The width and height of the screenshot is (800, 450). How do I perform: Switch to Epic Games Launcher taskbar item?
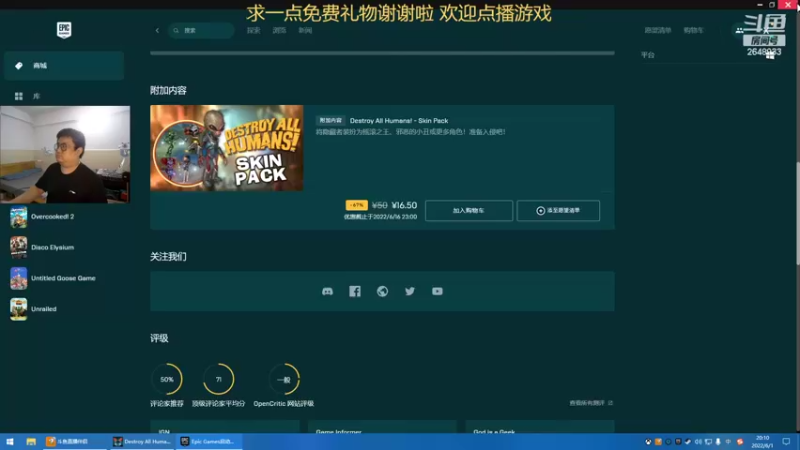(x=209, y=441)
